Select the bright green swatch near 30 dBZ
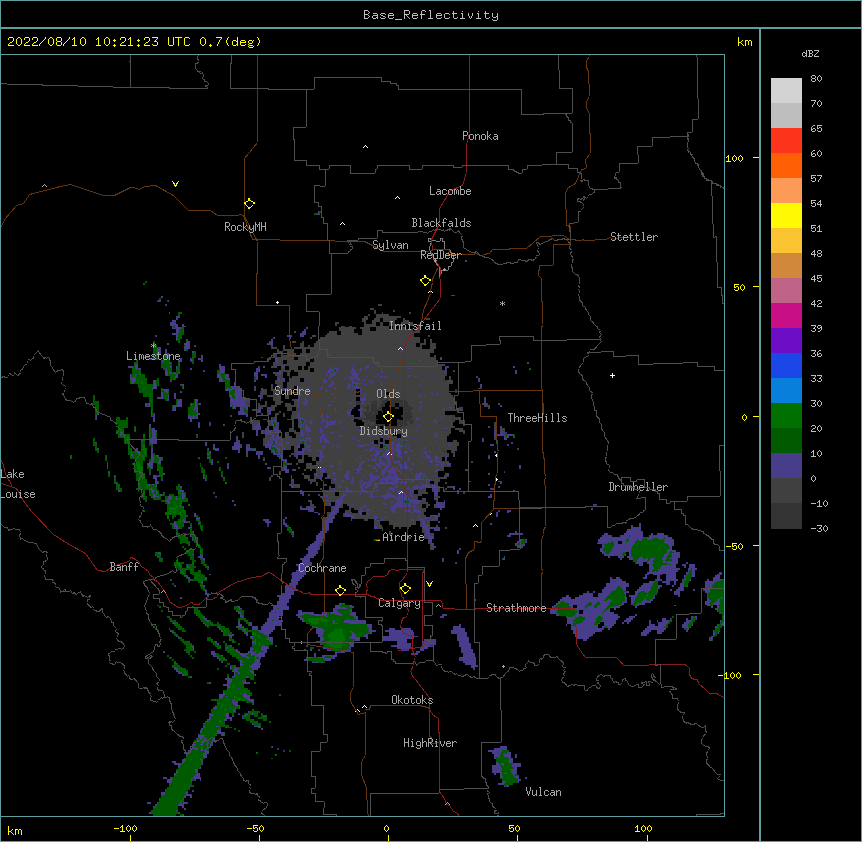The image size is (862, 842). coord(786,416)
